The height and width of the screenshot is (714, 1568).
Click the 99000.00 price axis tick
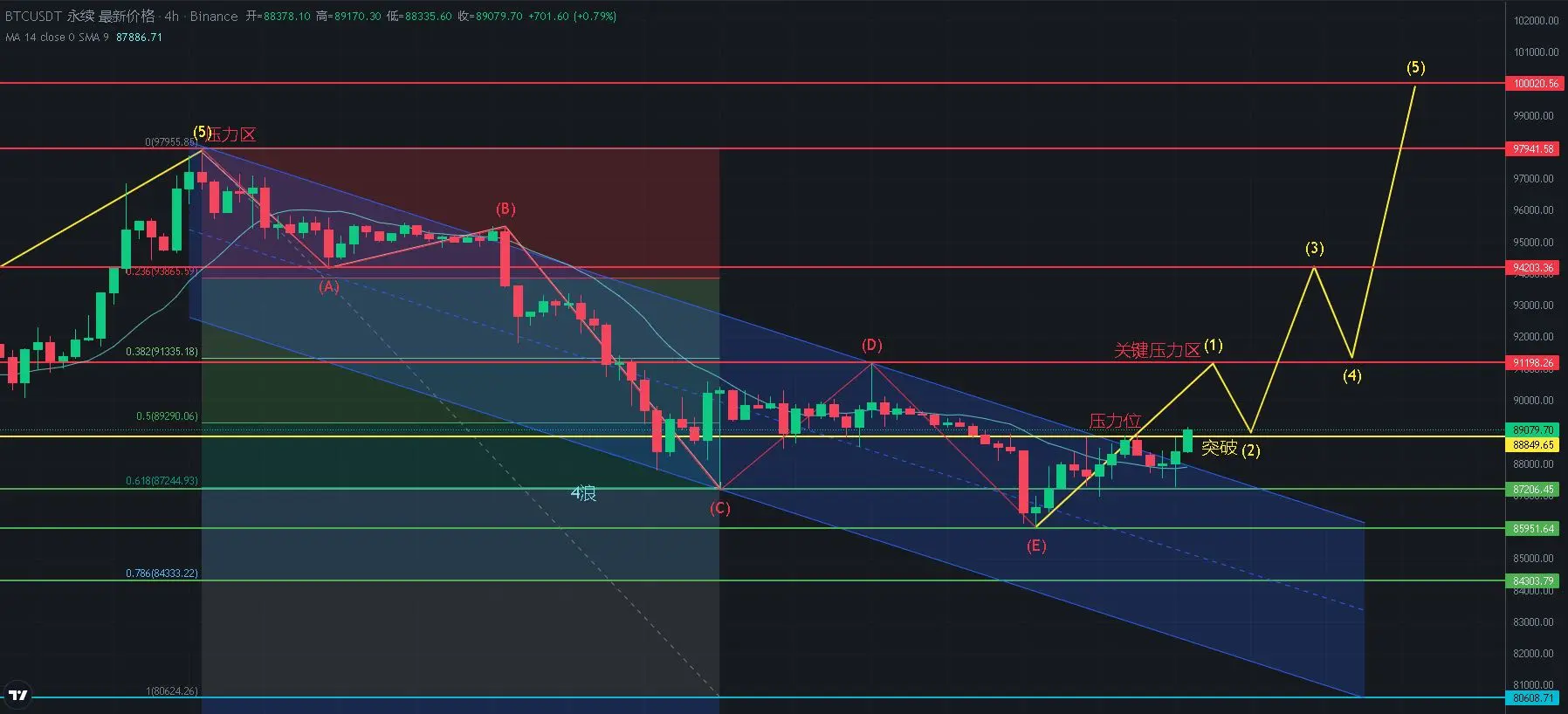point(1534,116)
